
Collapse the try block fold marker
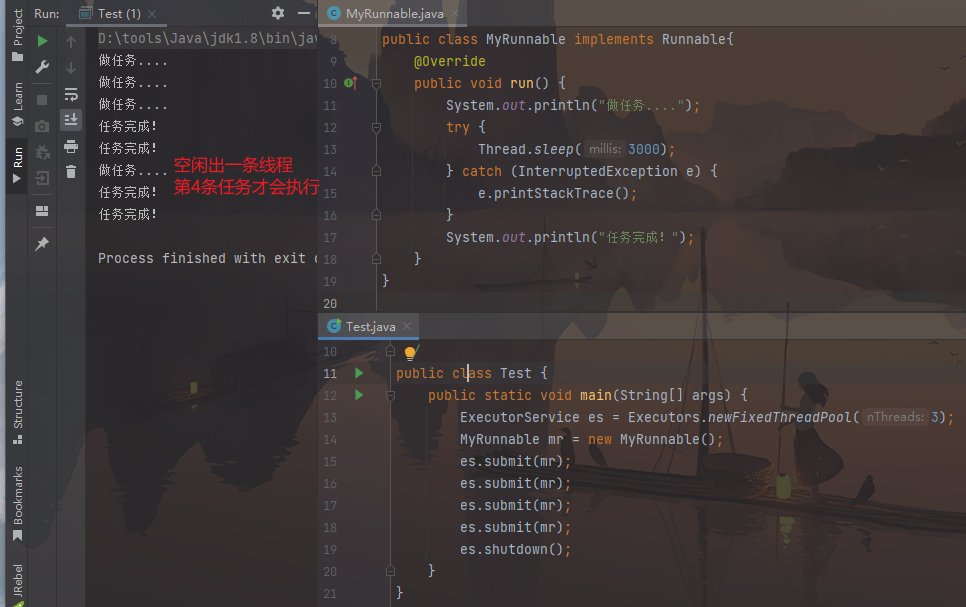[376, 128]
